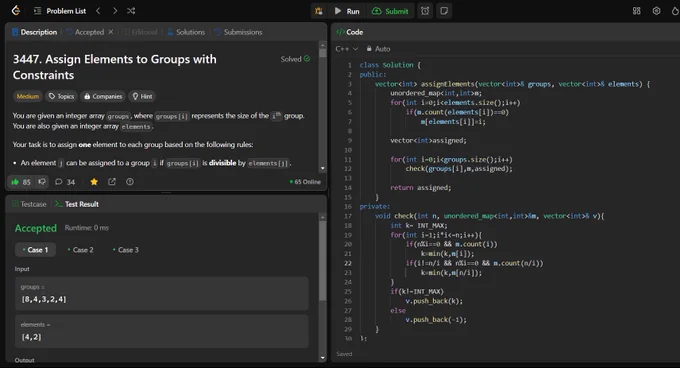Click the Saved status text
The width and height of the screenshot is (680, 368).
point(344,354)
